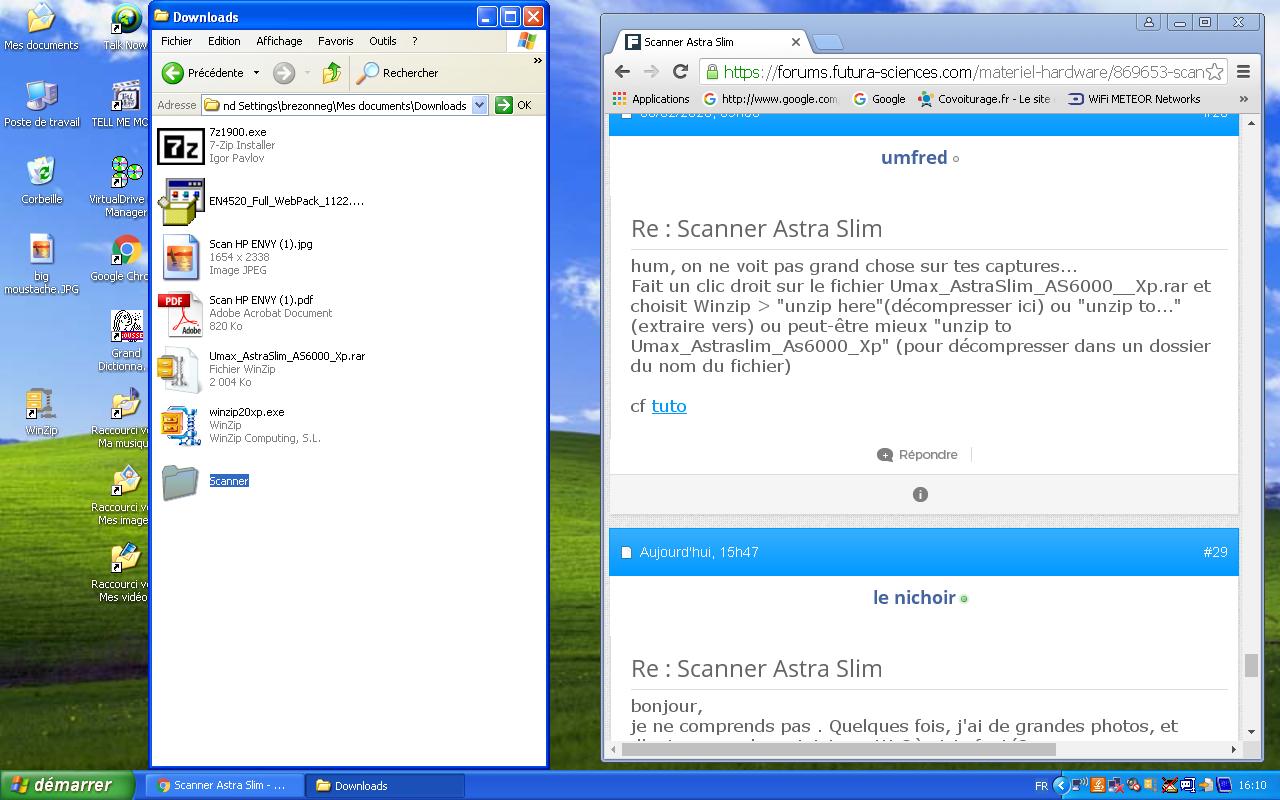Select Umax_AstraSlim_AS6000_Xp.rar archive
1280x800 pixels.
[x=181, y=369]
